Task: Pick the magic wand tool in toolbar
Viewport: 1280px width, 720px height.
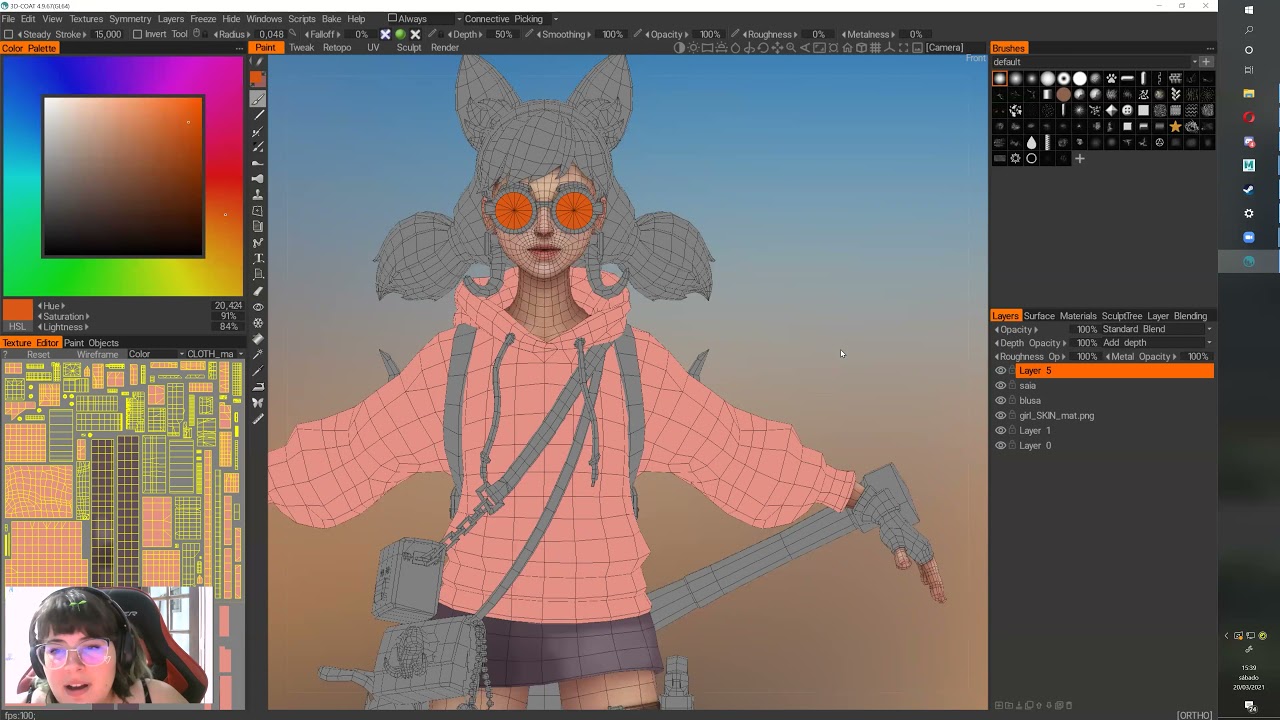Action: pyautogui.click(x=258, y=354)
